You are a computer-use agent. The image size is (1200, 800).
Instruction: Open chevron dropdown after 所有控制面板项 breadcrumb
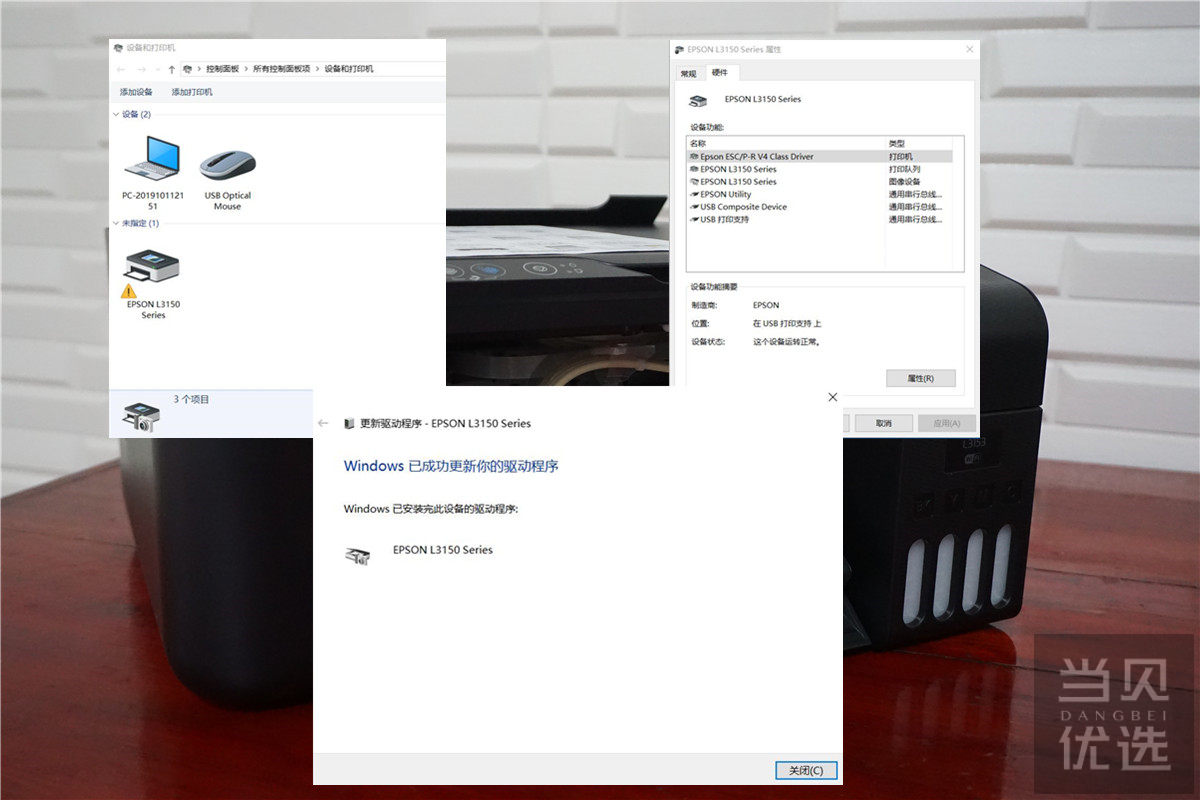(319, 69)
